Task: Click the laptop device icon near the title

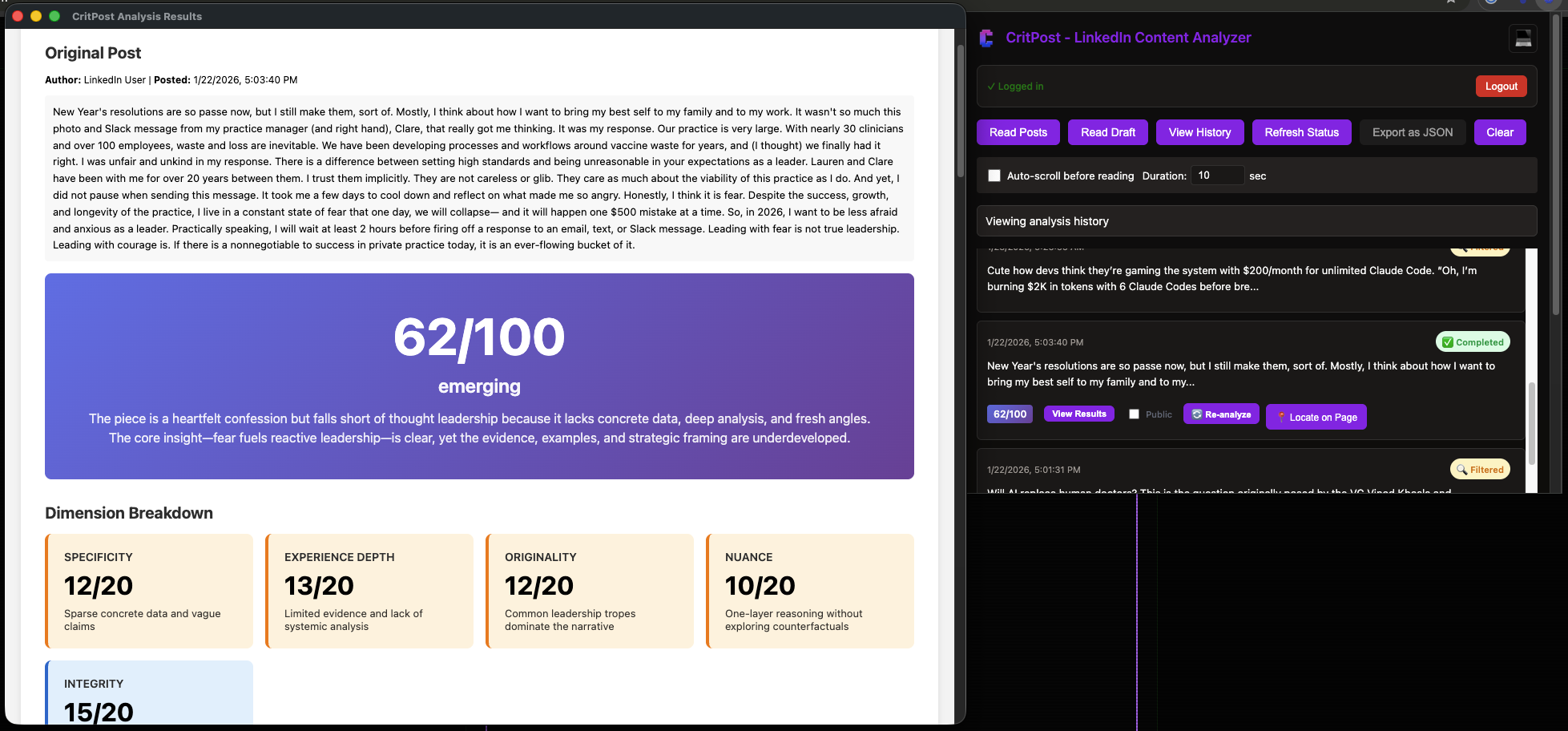Action: click(1523, 38)
